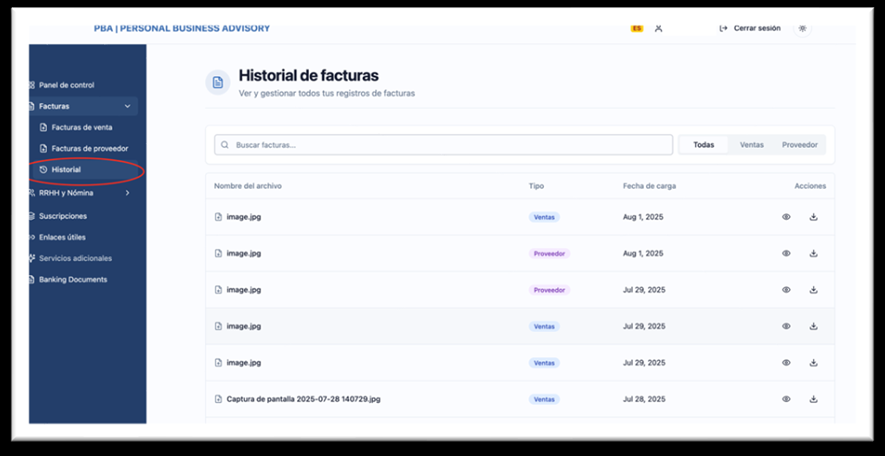Download the Jul 29 Proveedor invoice
The height and width of the screenshot is (456, 885).
coord(813,290)
